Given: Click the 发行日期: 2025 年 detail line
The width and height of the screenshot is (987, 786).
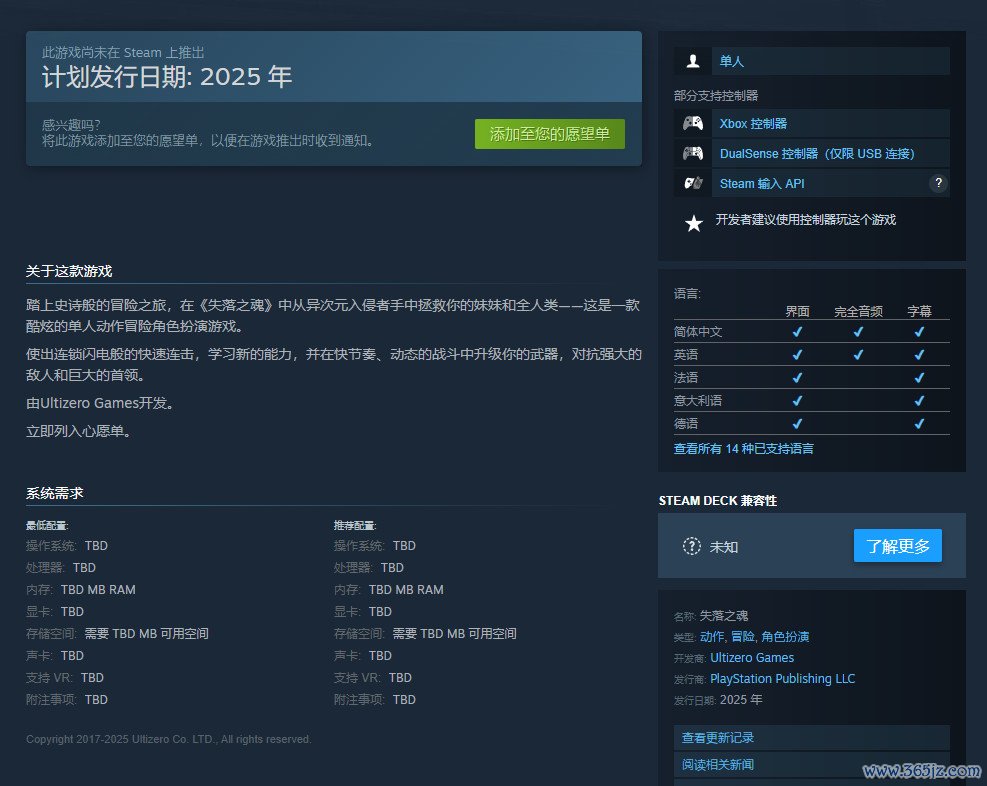Looking at the screenshot, I should [x=718, y=700].
